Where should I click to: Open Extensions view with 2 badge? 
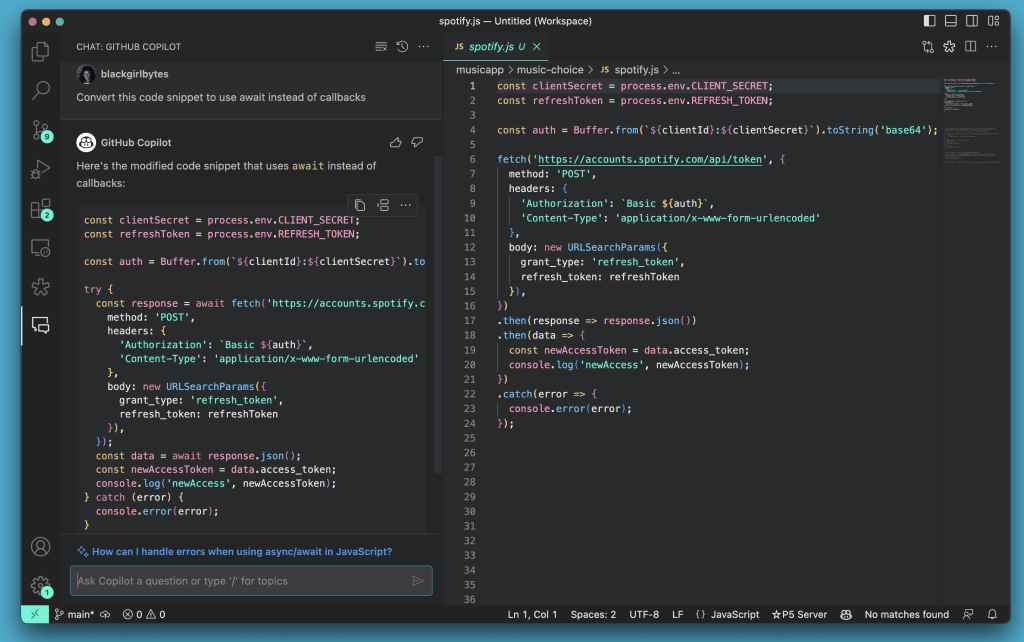point(40,209)
